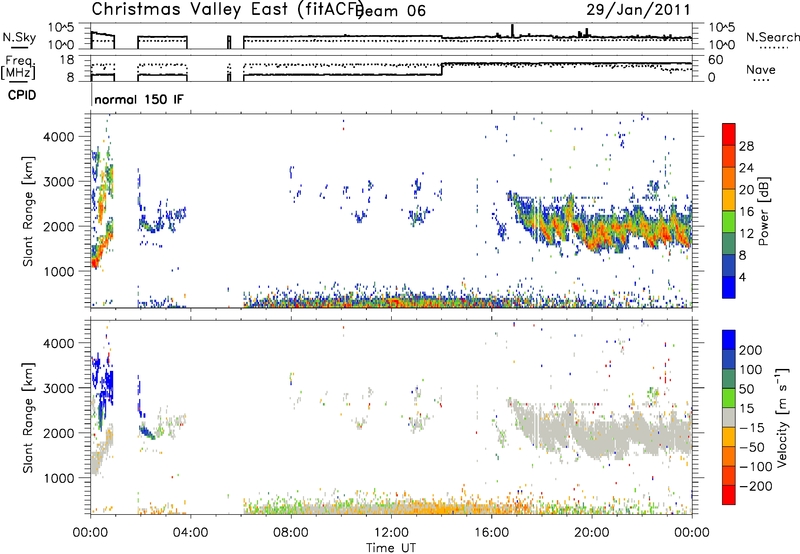
Task: Click the 'Time UT' axis title
Action: click(x=391, y=548)
